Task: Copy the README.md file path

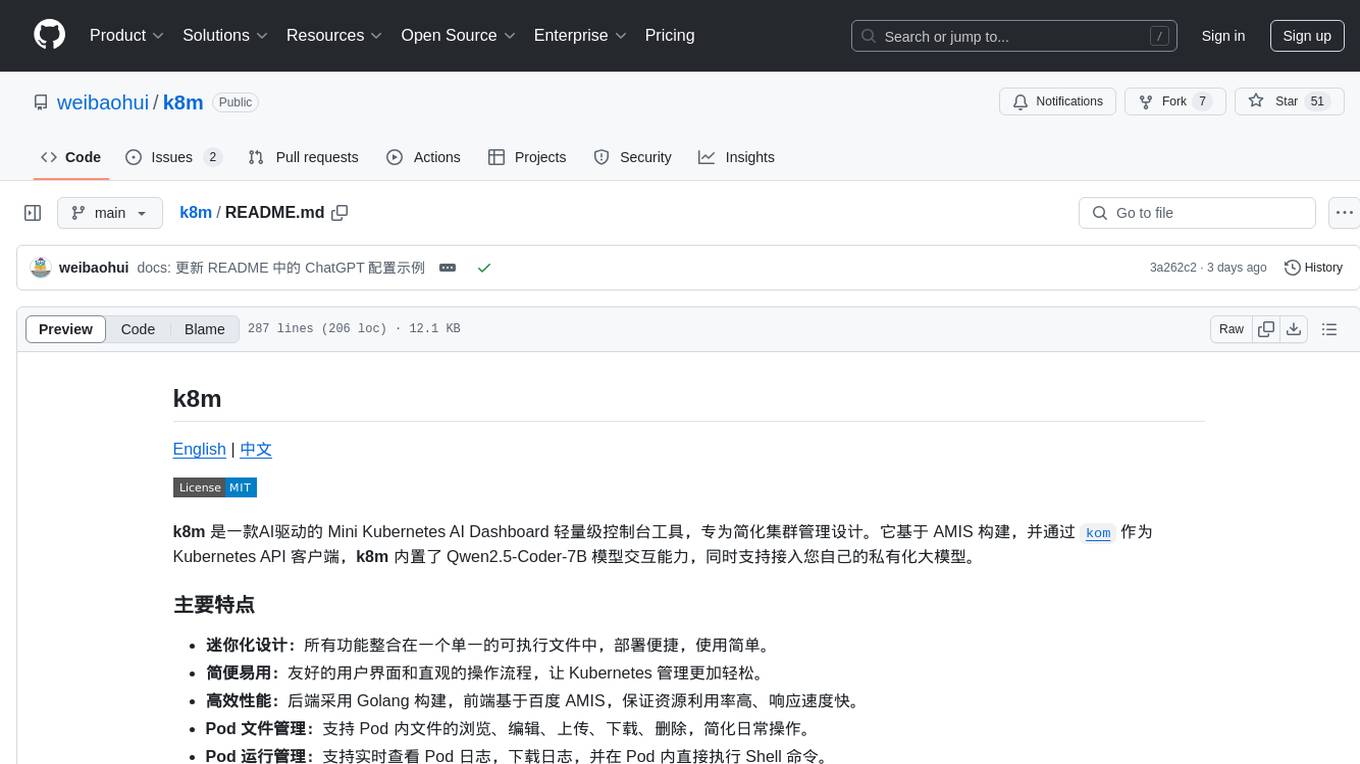Action: point(340,212)
